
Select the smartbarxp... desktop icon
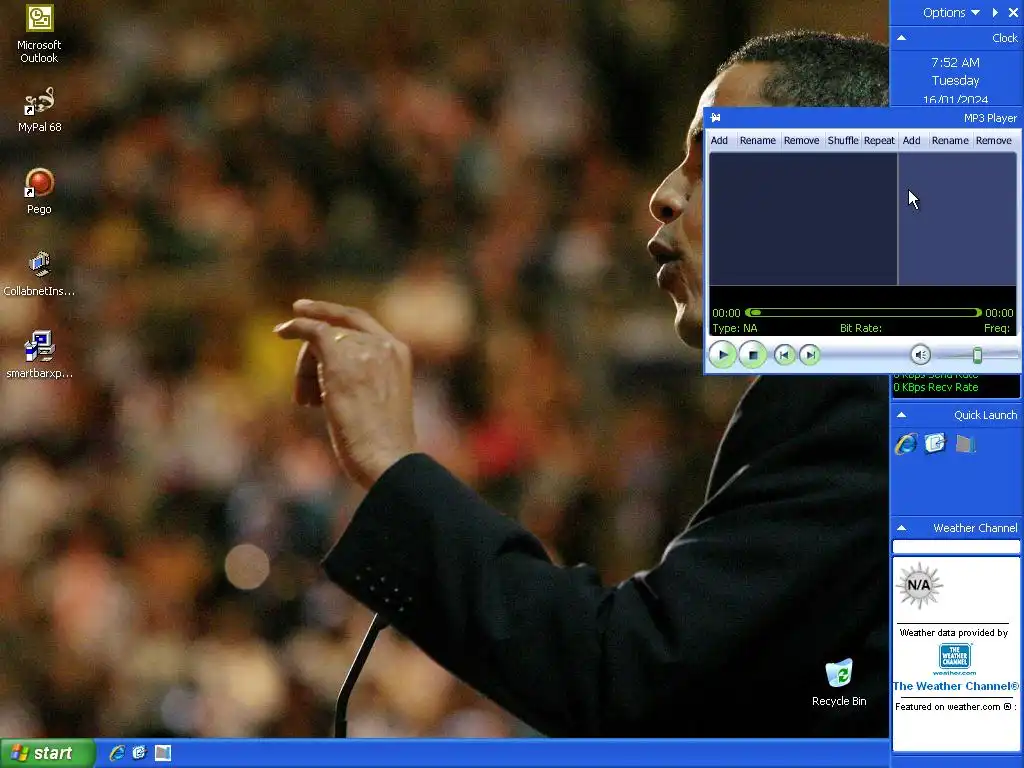coord(39,356)
